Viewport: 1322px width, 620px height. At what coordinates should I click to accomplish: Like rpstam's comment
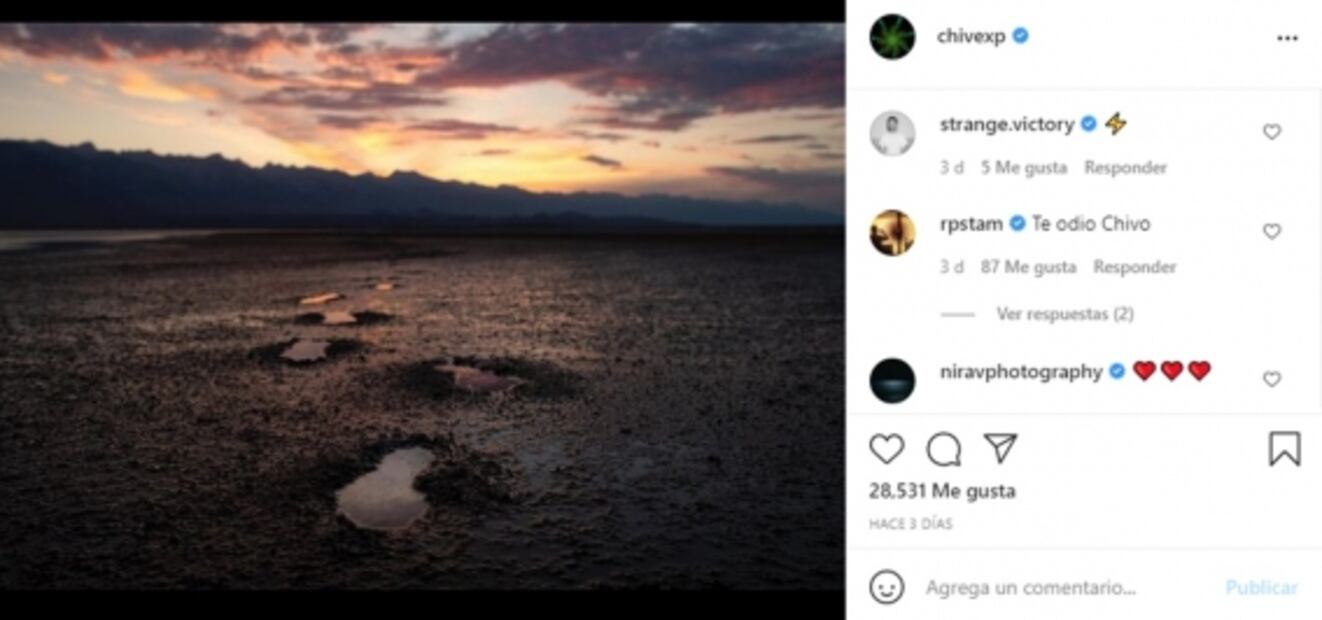1272,232
